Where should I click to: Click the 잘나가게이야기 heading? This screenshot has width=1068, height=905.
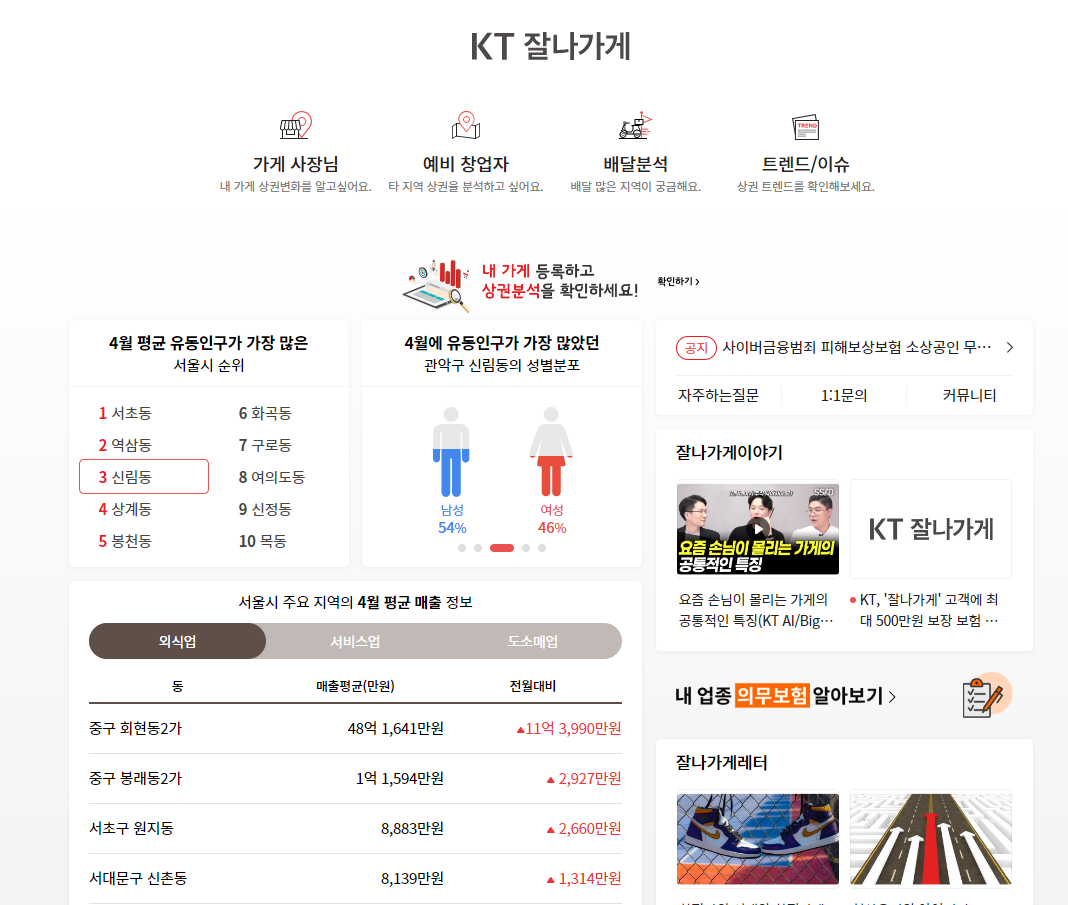coord(729,453)
